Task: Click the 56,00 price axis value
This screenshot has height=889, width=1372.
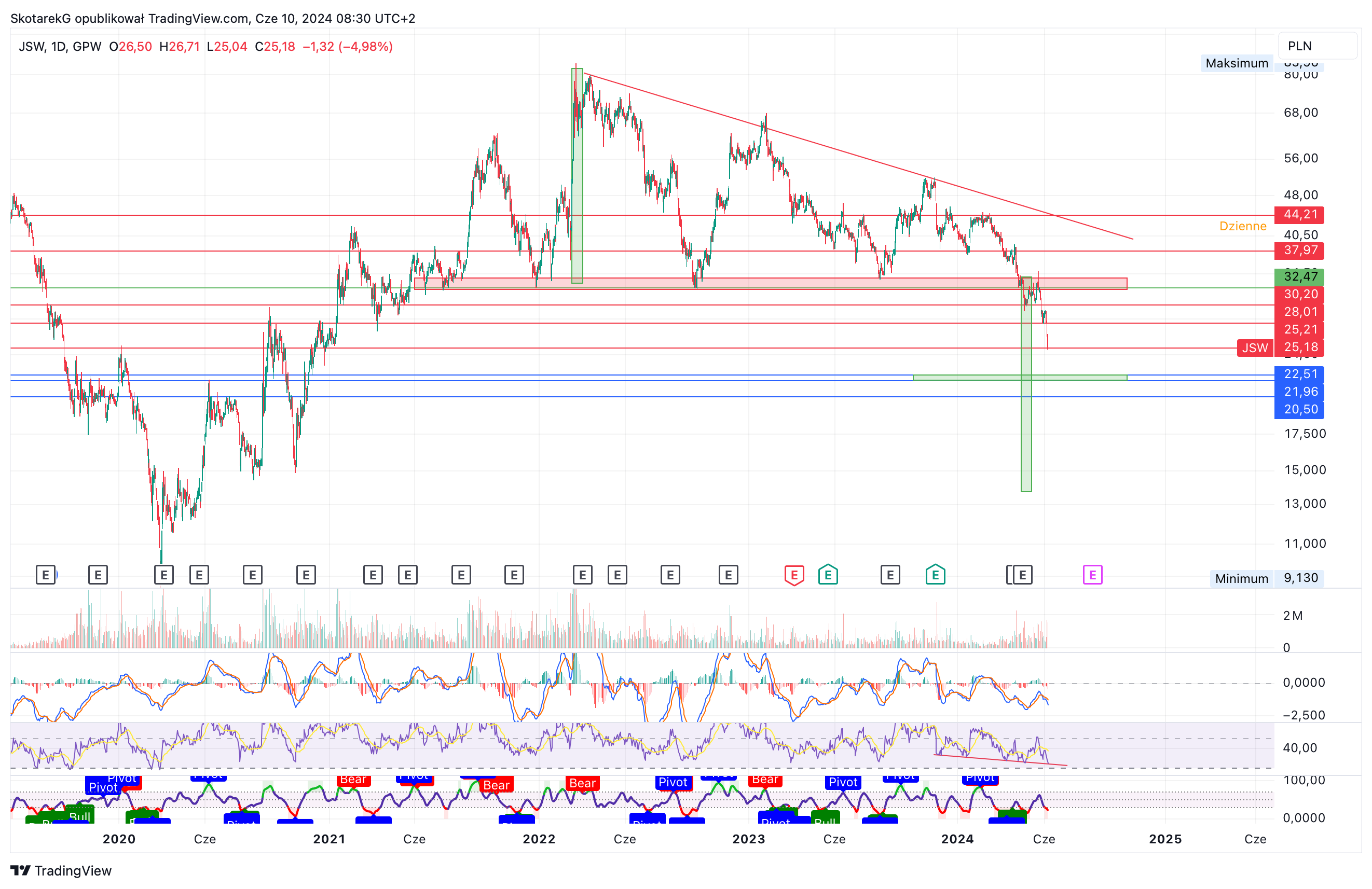Action: (x=1300, y=158)
